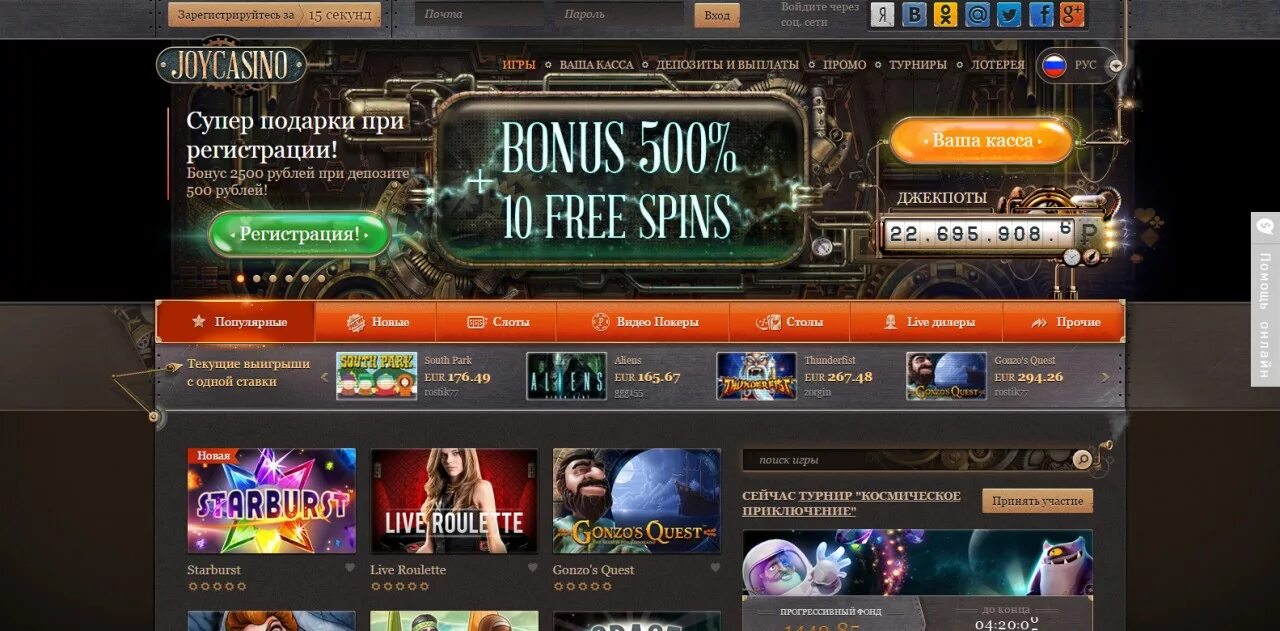The width and height of the screenshot is (1280, 631).
Task: Show previous winnings with left arrow
Action: (324, 377)
